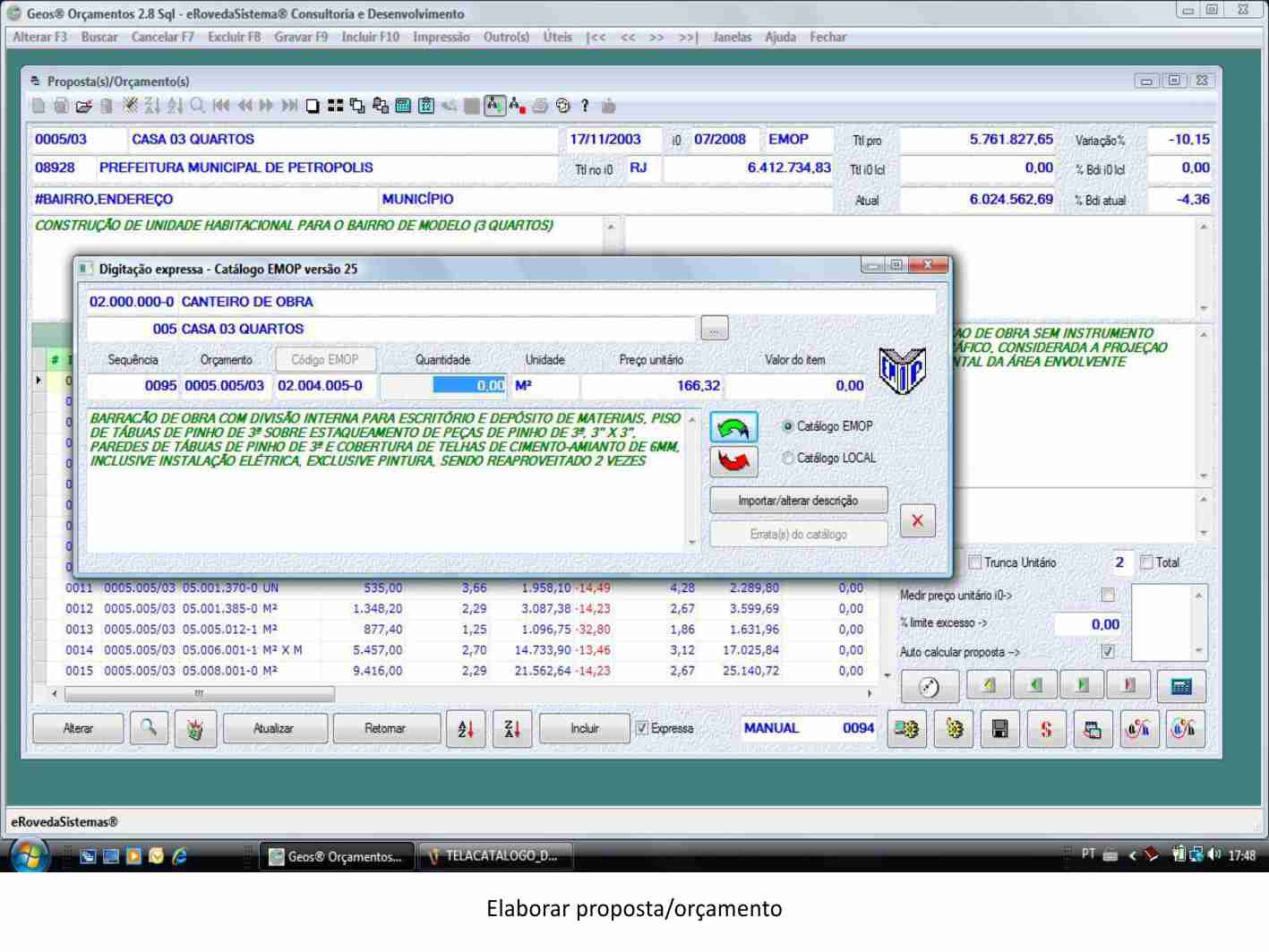1269x952 pixels.
Task: Click the Internet Explorer quick launch icon
Action: pyautogui.click(x=179, y=856)
